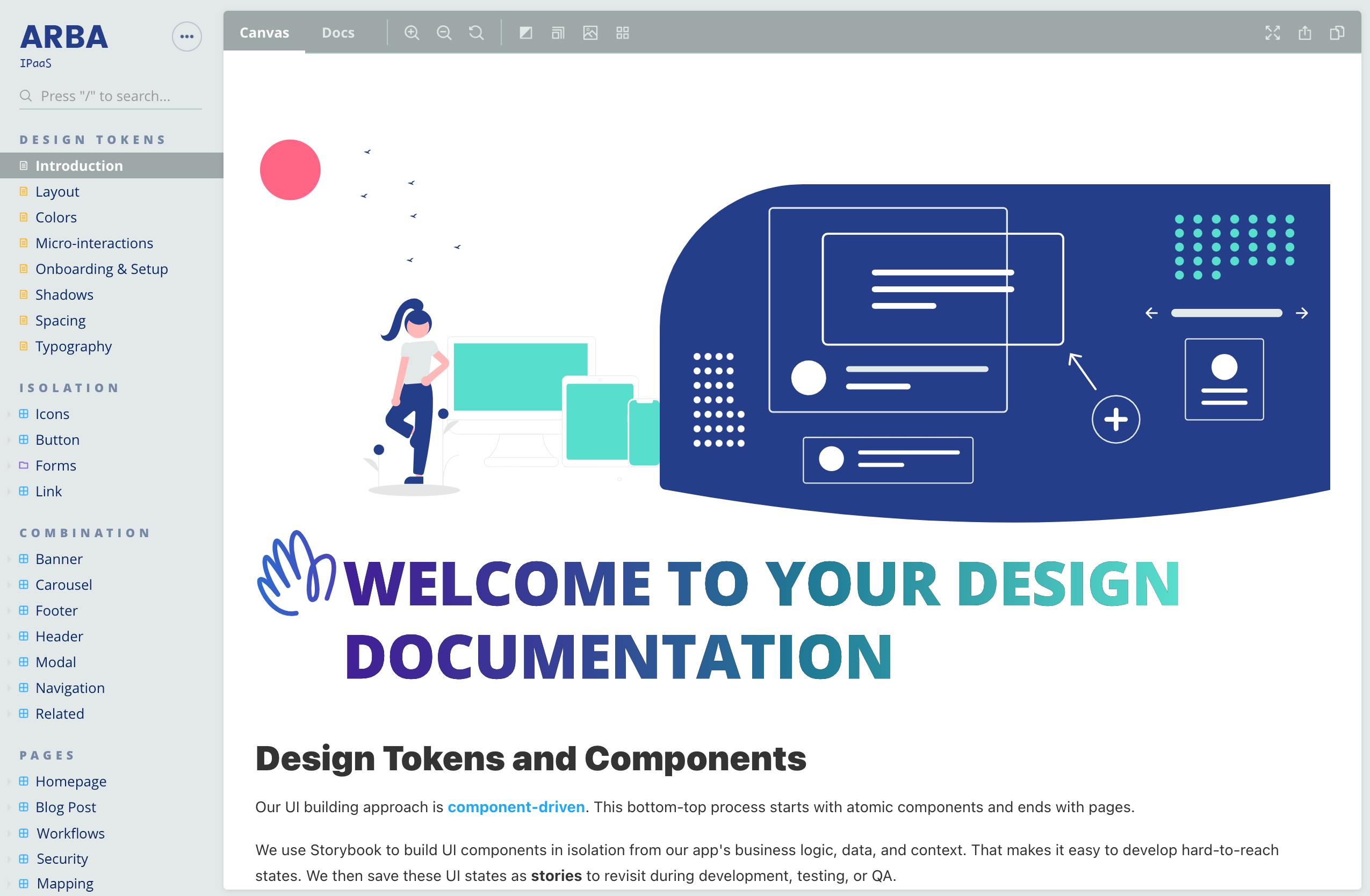This screenshot has width=1370, height=896.
Task: Focus the search input field
Action: 111,96
